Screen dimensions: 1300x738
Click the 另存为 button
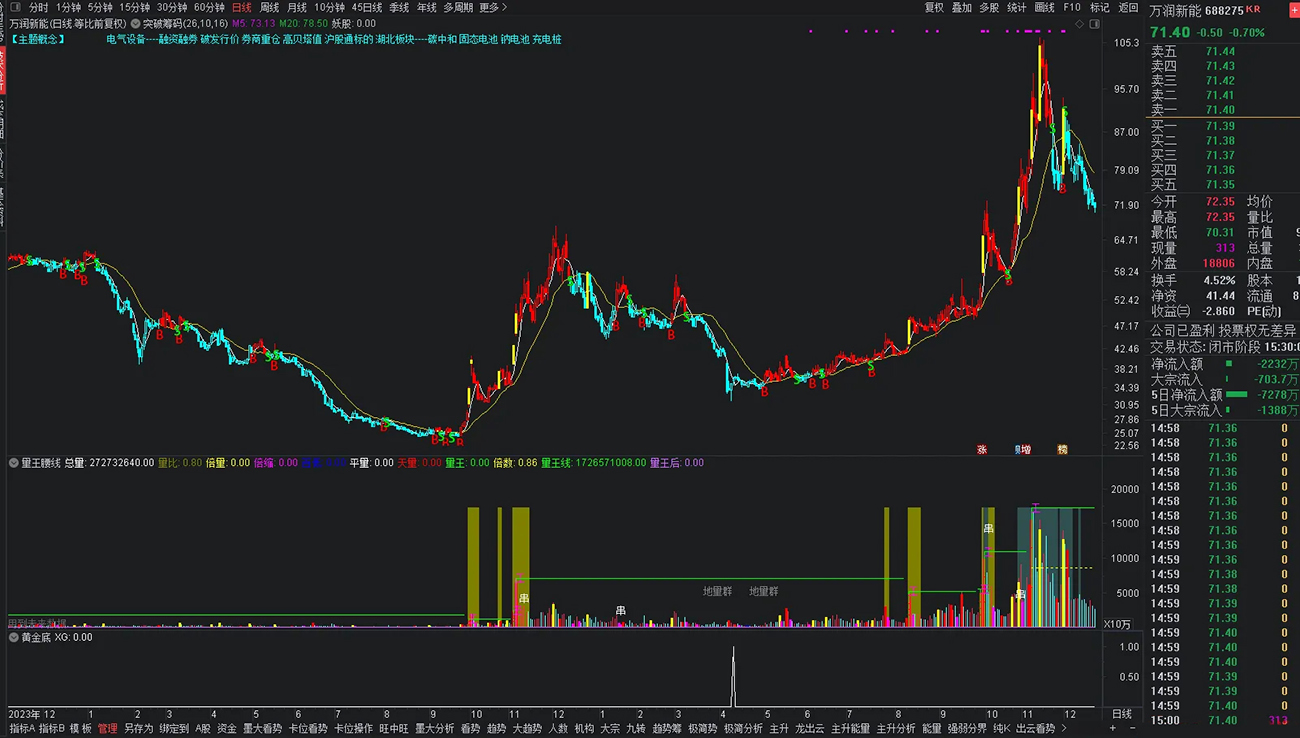pyautogui.click(x=139, y=729)
